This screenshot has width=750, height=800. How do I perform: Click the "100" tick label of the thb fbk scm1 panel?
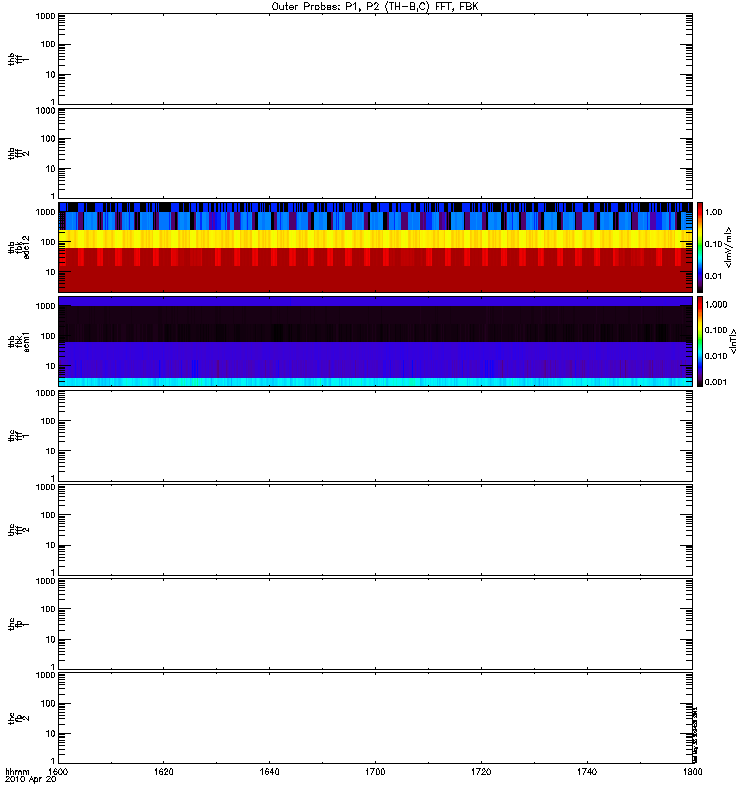(x=48, y=336)
